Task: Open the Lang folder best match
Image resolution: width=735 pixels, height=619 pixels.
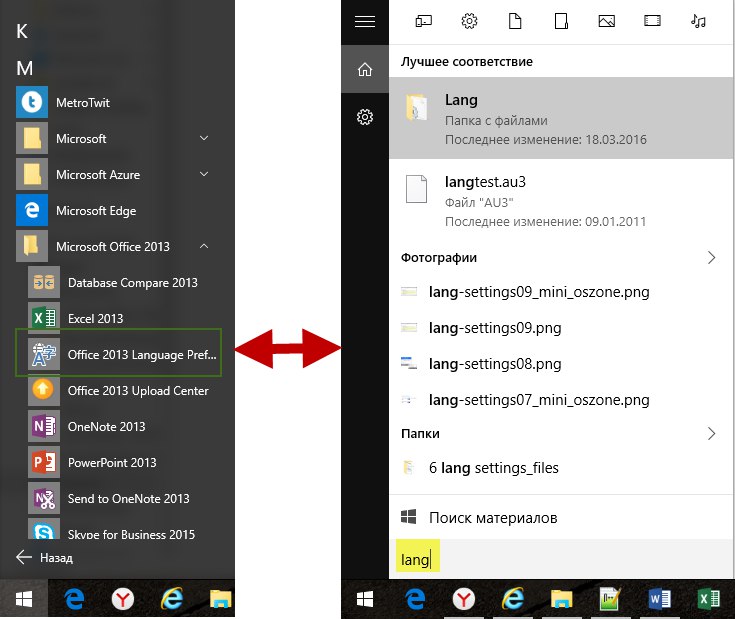Action: pyautogui.click(x=561, y=118)
